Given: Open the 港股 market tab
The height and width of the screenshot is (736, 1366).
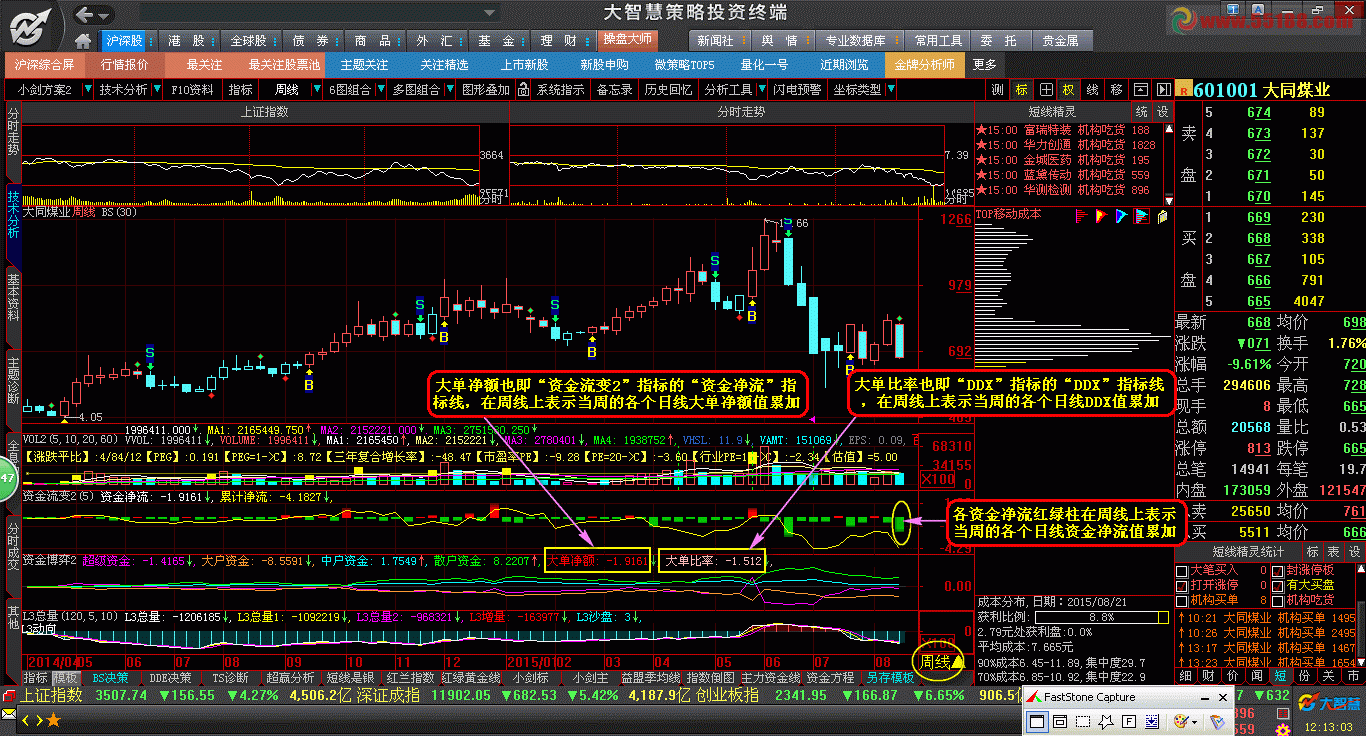Looking at the screenshot, I should click(x=187, y=41).
